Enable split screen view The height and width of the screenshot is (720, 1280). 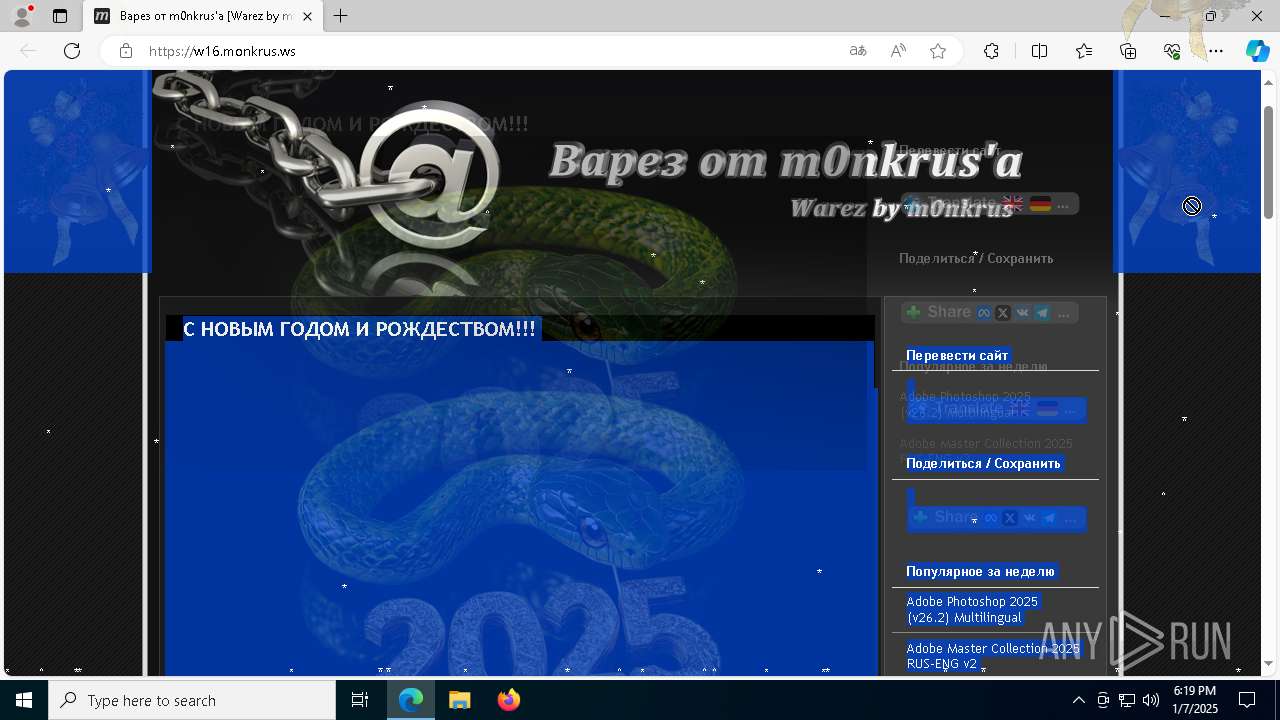click(x=1039, y=51)
